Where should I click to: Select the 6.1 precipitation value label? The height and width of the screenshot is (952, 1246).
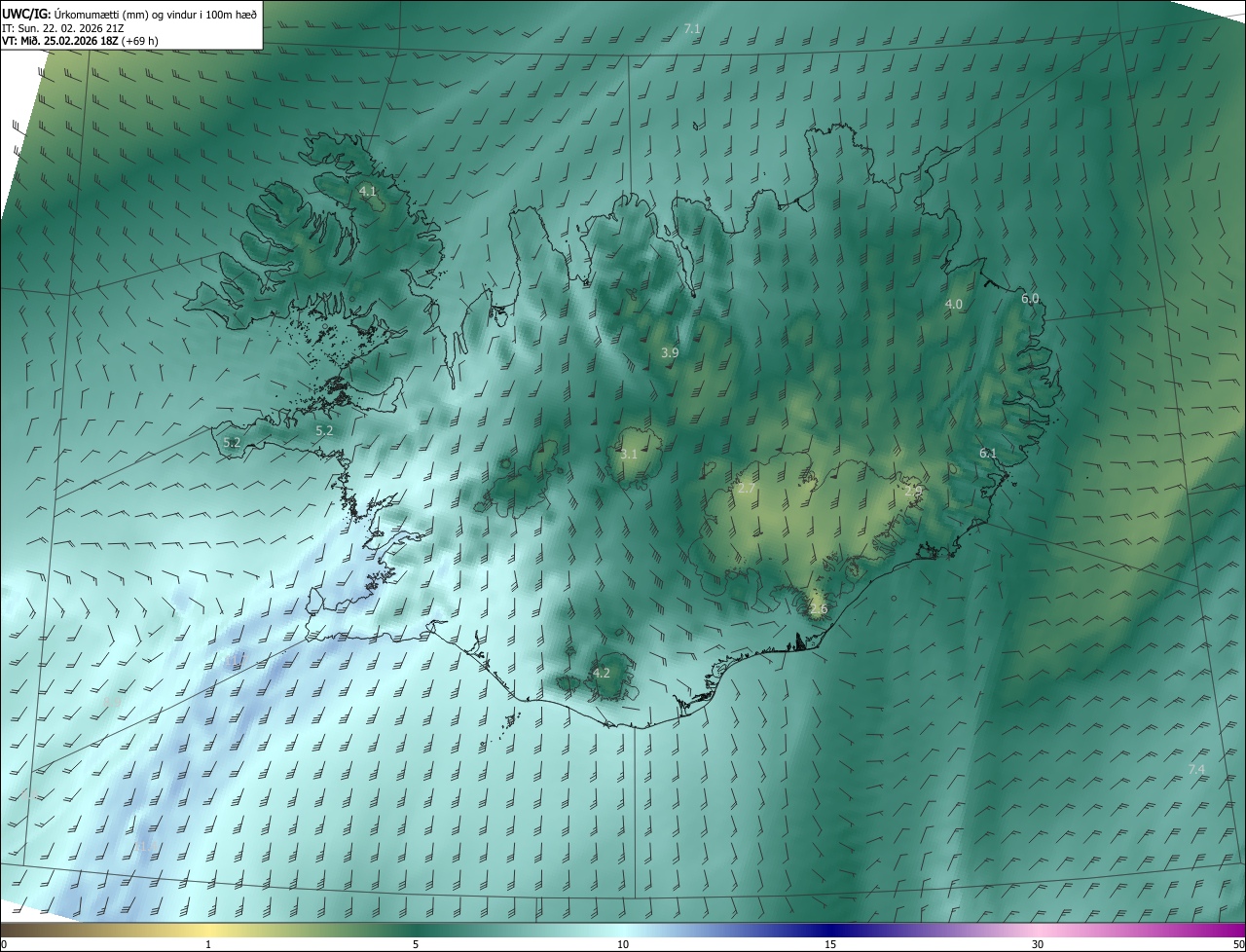pos(988,454)
